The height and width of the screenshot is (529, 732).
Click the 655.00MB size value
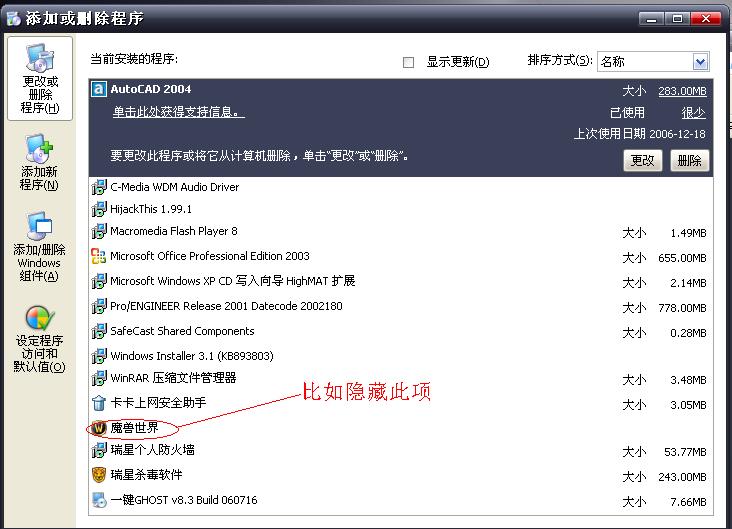(682, 258)
